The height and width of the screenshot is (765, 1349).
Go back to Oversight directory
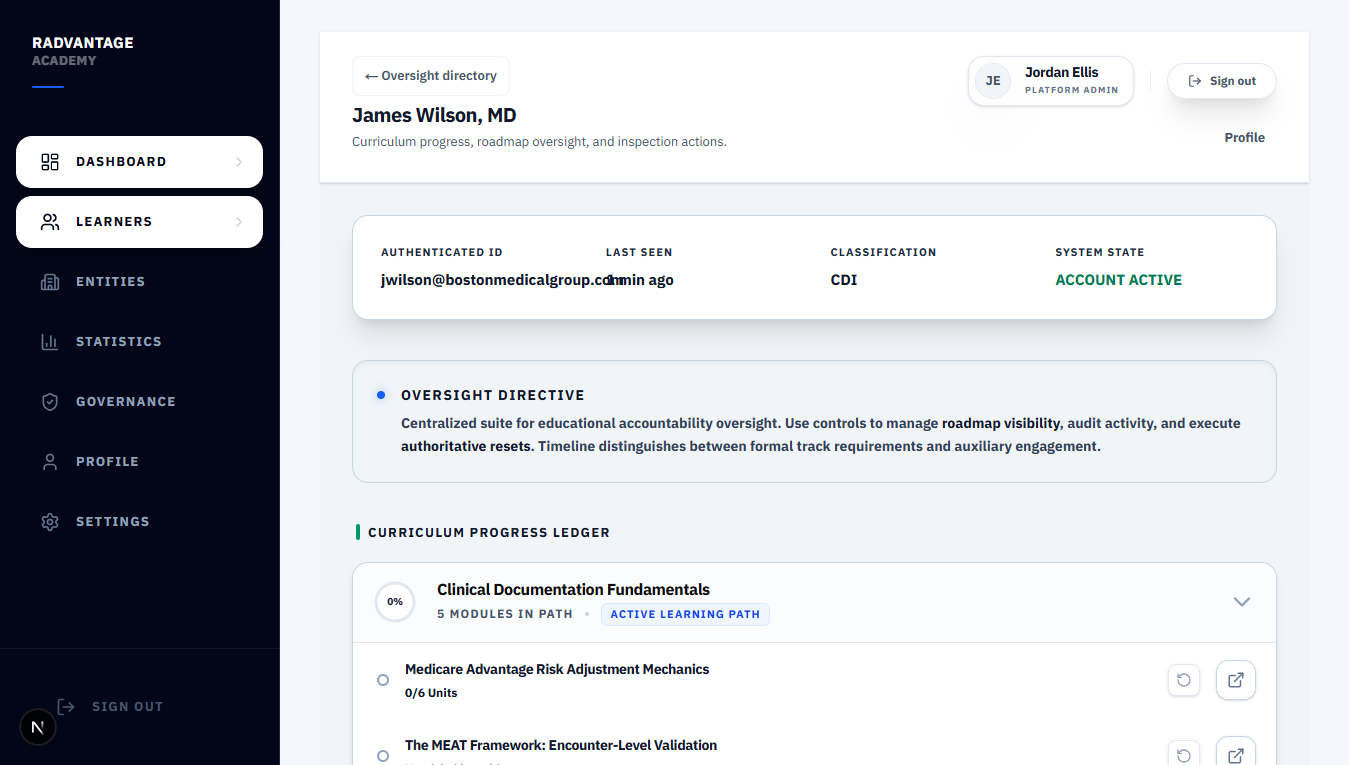[431, 76]
